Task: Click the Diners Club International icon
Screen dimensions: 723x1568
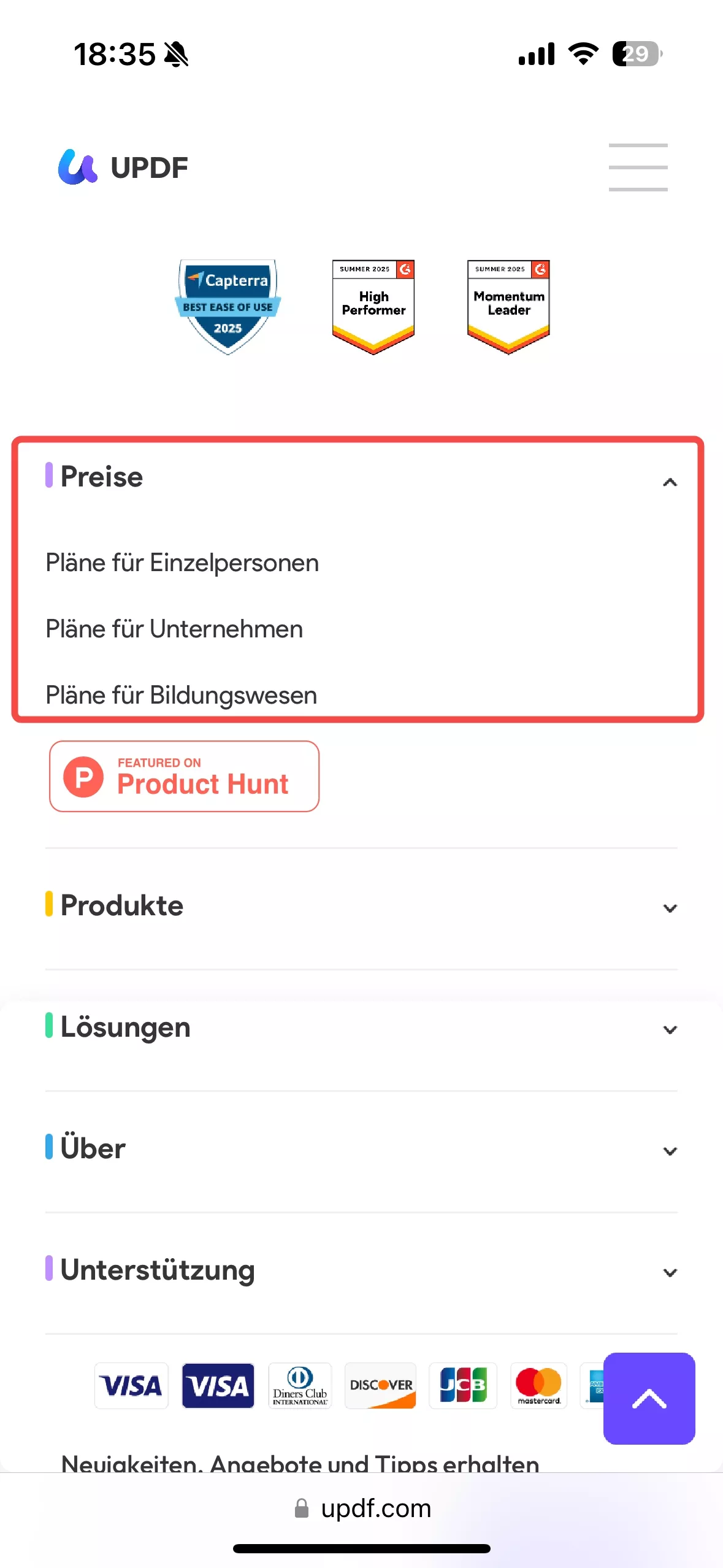Action: click(x=299, y=1386)
